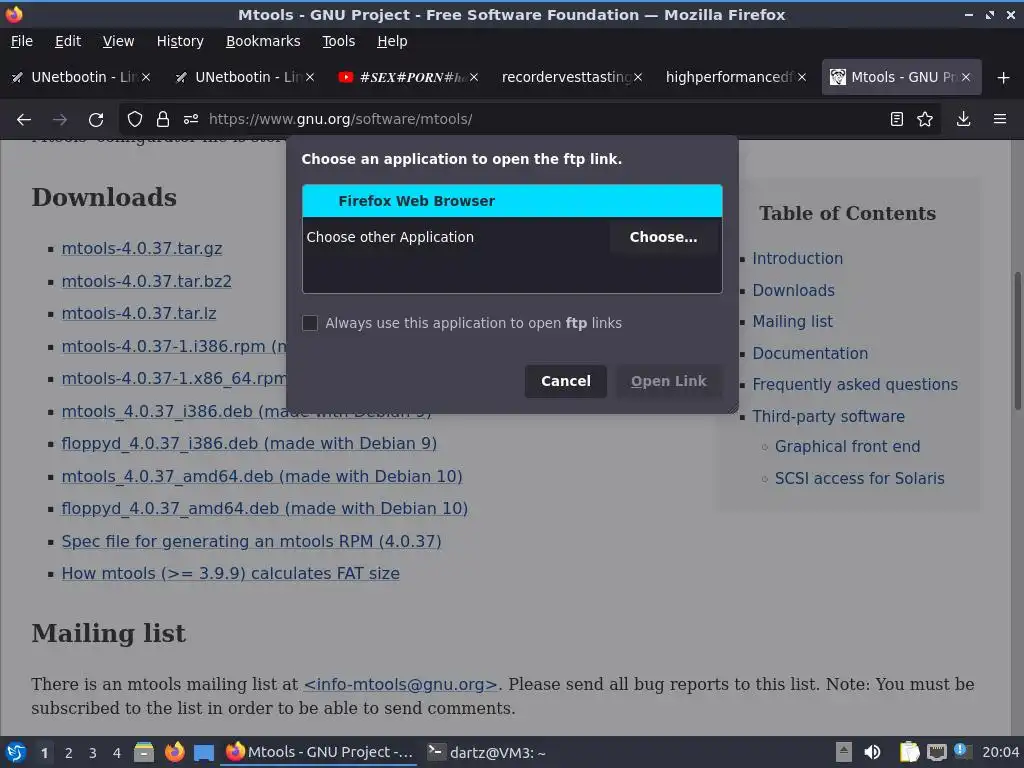Image resolution: width=1024 pixels, height=768 pixels.
Task: Close the Mtools tab
Action: pyautogui.click(x=966, y=77)
